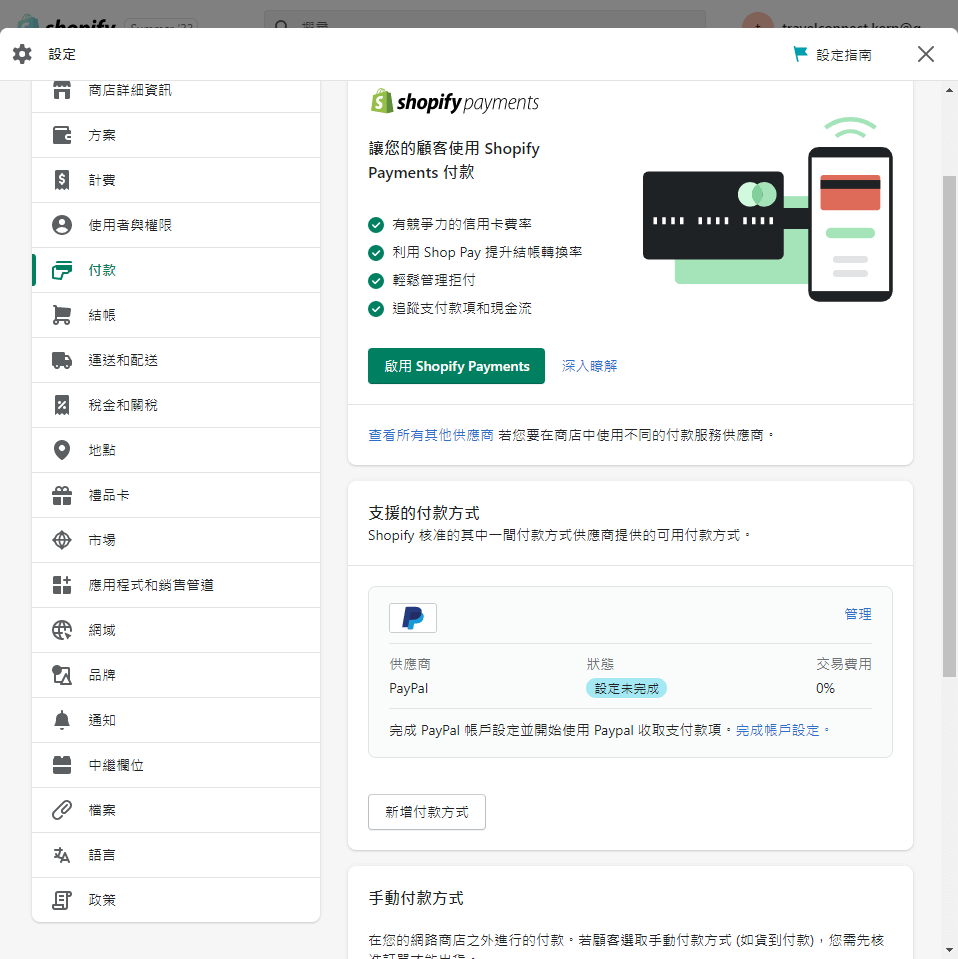Select 政策 in the sidebar
The width and height of the screenshot is (958, 959).
pos(176,900)
